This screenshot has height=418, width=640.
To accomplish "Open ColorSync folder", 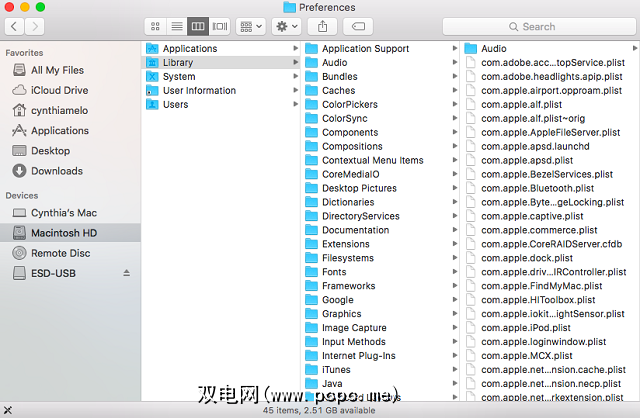I will click(380, 118).
